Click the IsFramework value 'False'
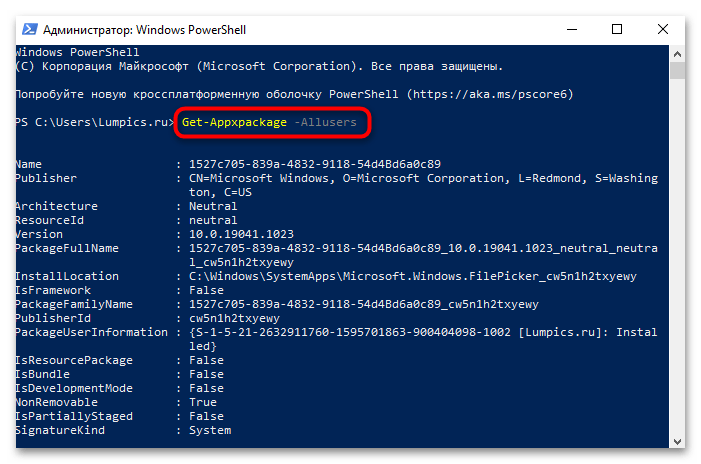Screen dimensions: 701x464 [x=206, y=290]
